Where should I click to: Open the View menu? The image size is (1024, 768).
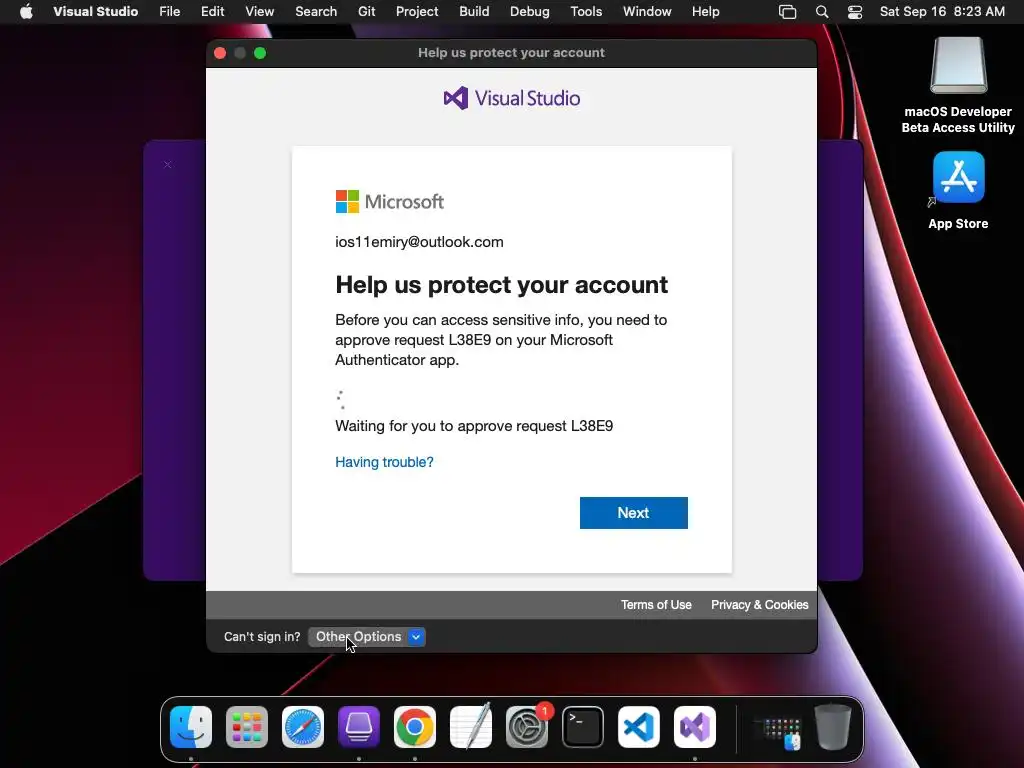259,12
